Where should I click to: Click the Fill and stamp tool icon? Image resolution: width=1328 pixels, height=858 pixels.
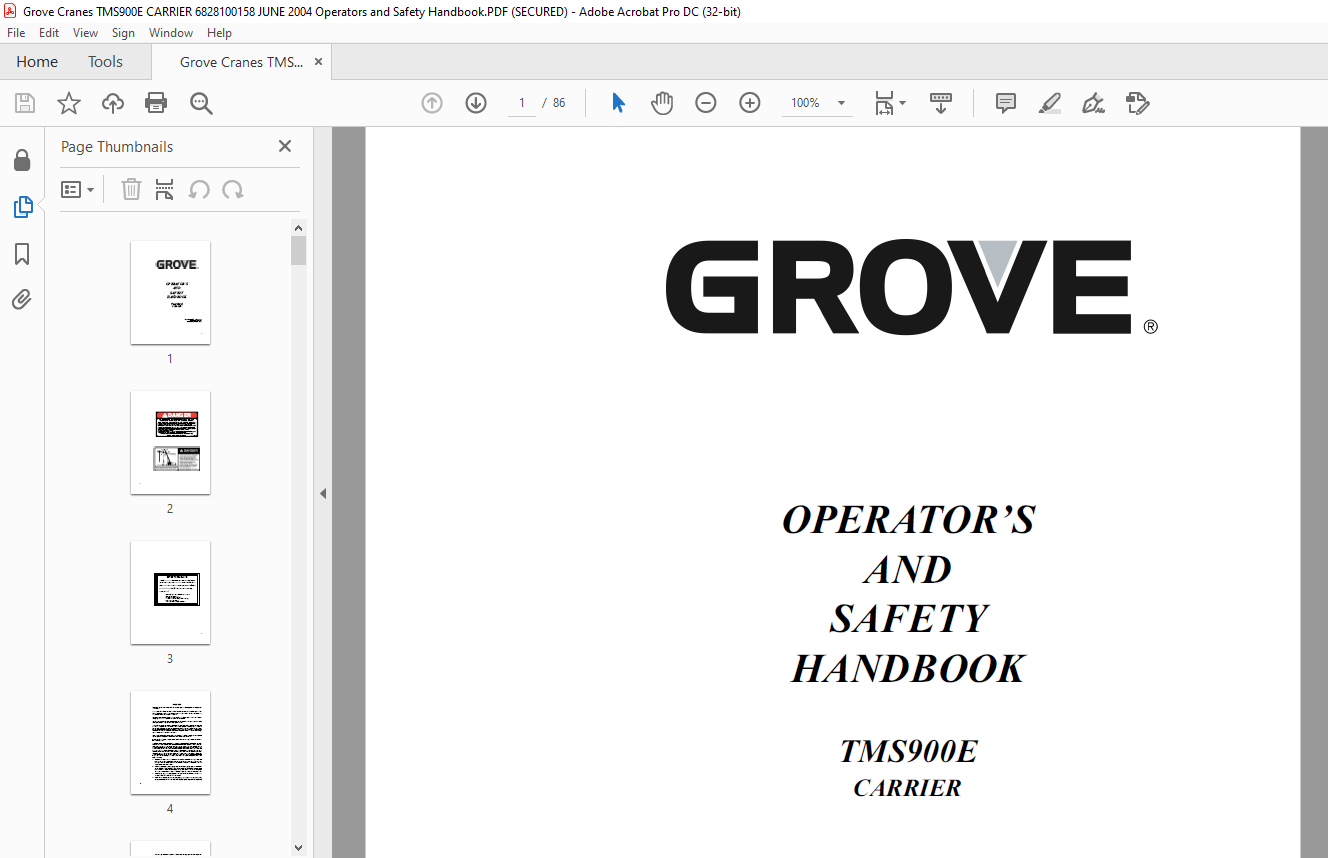(1137, 103)
